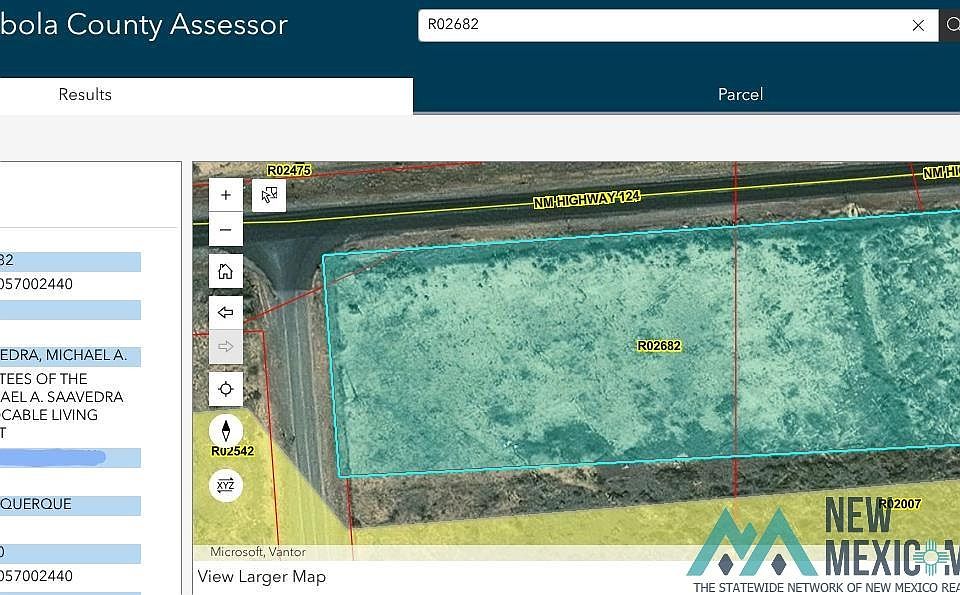Select the R02007 parcel label on map
The image size is (960, 595).
(x=900, y=504)
